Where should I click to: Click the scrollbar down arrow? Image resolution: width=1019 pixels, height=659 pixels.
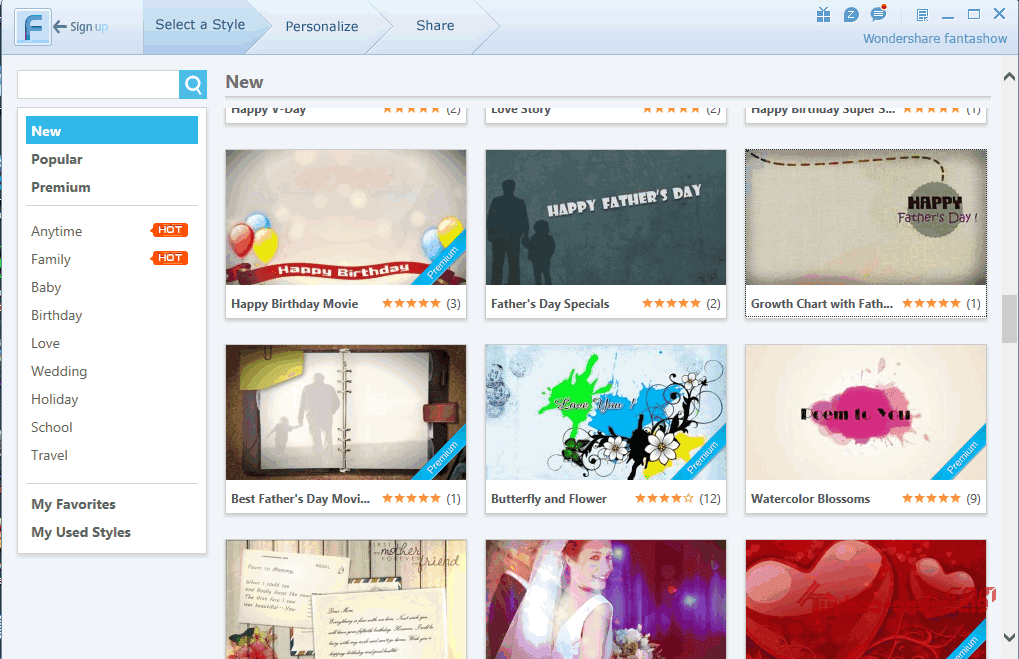(x=1009, y=637)
